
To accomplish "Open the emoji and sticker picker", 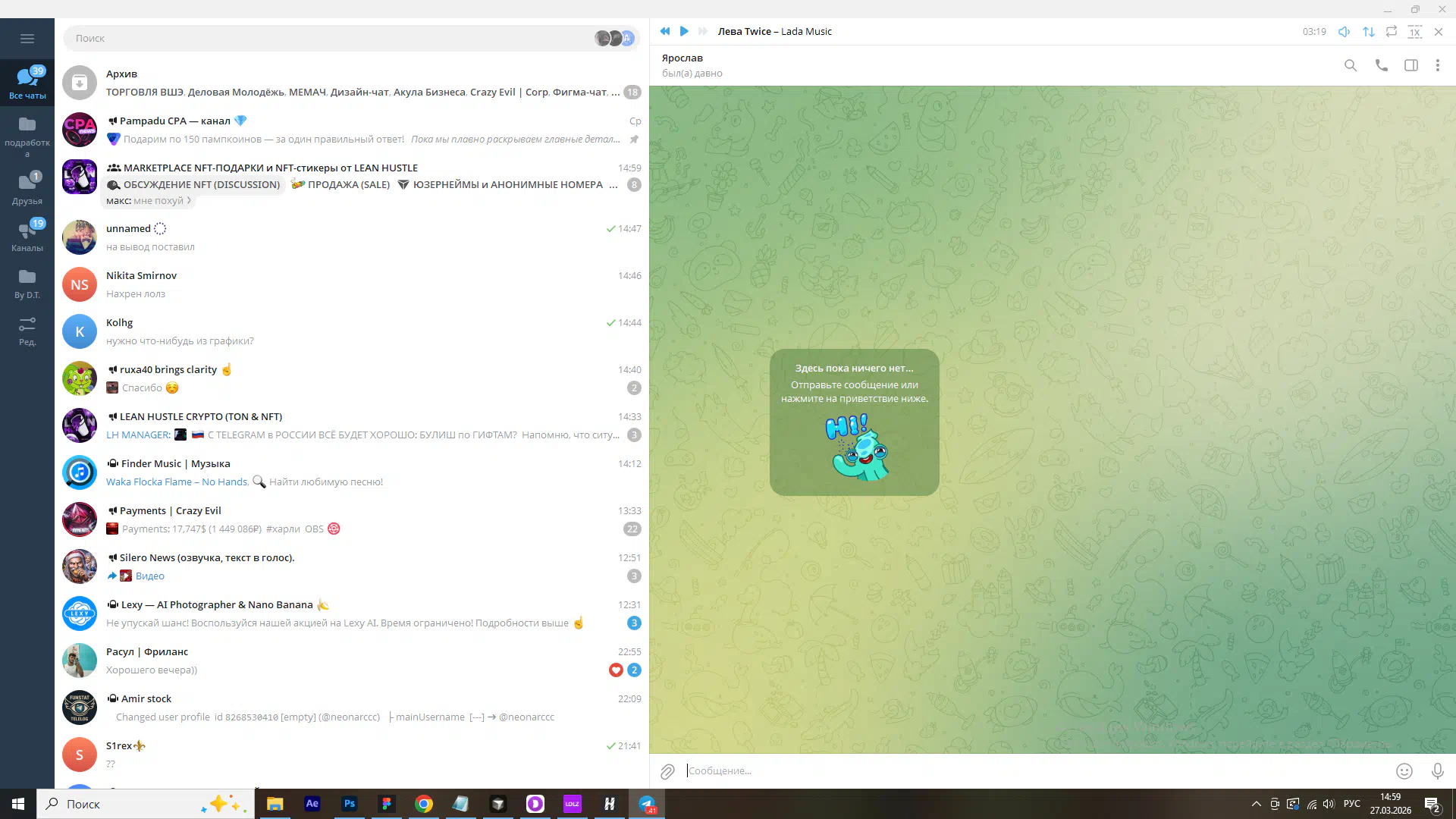I will (1404, 771).
